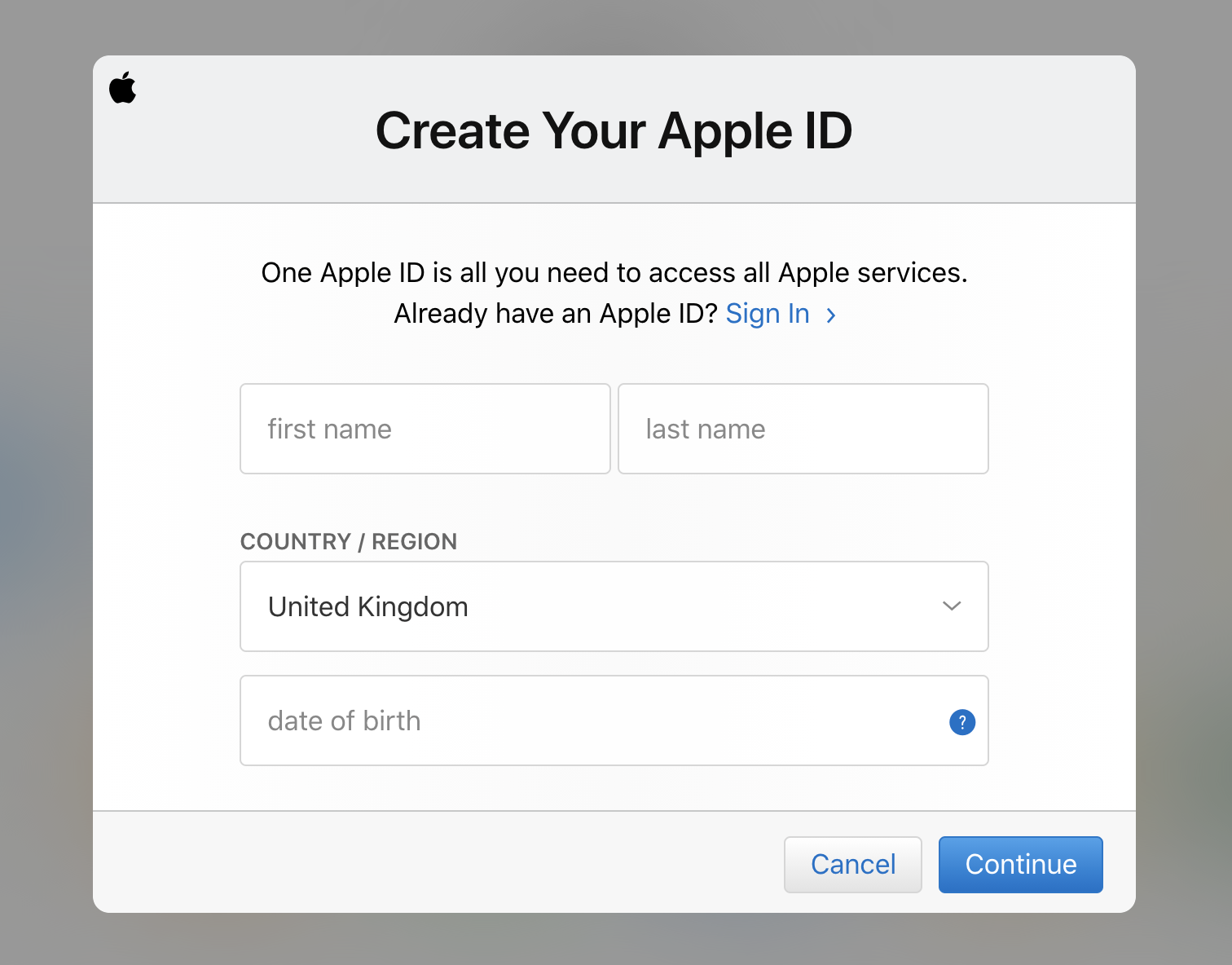The height and width of the screenshot is (965, 1232).
Task: Click the Country / Region dropdown chevron
Action: click(x=952, y=606)
